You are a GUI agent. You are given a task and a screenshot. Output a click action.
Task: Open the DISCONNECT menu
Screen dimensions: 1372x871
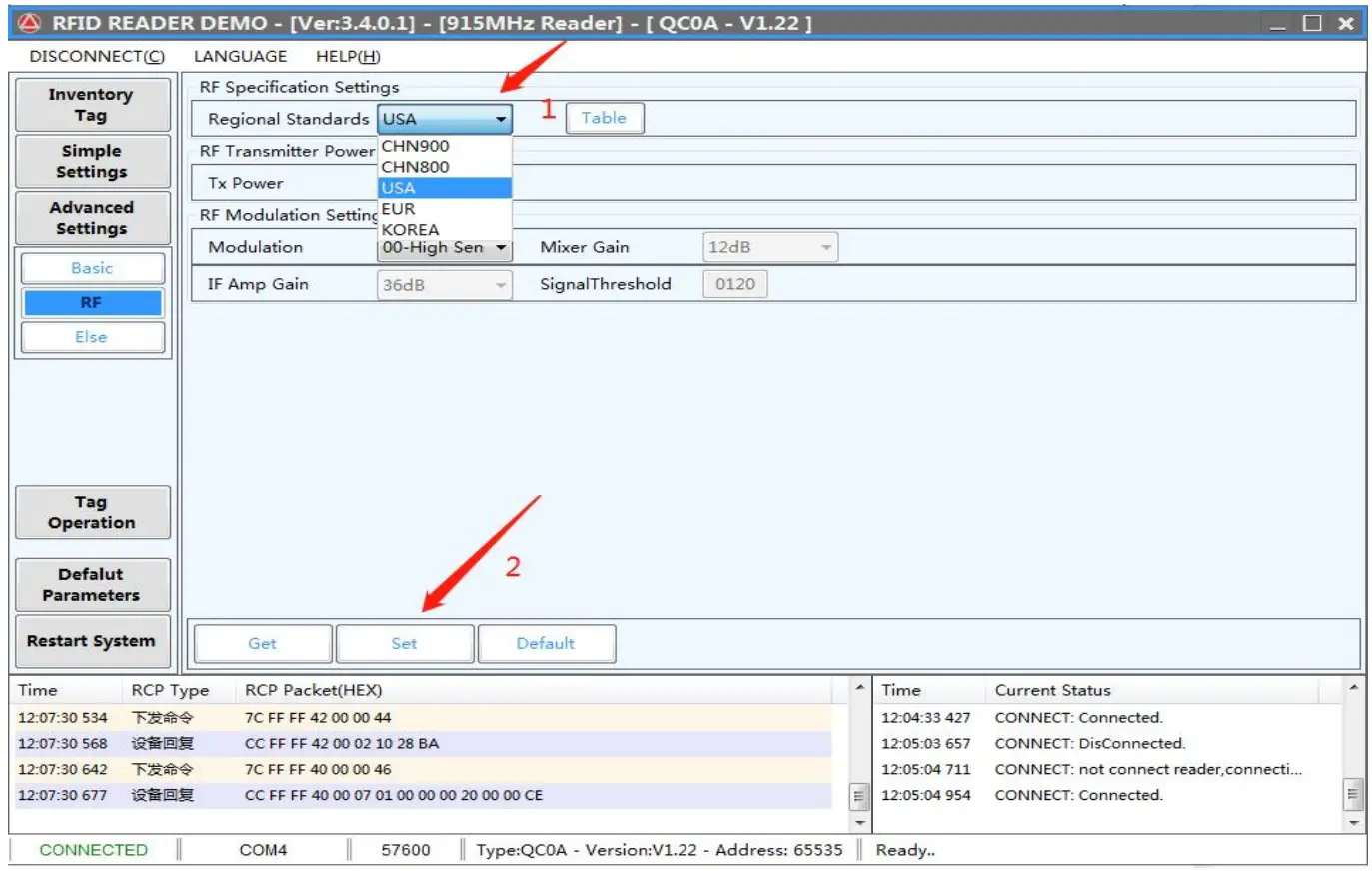pos(96,56)
